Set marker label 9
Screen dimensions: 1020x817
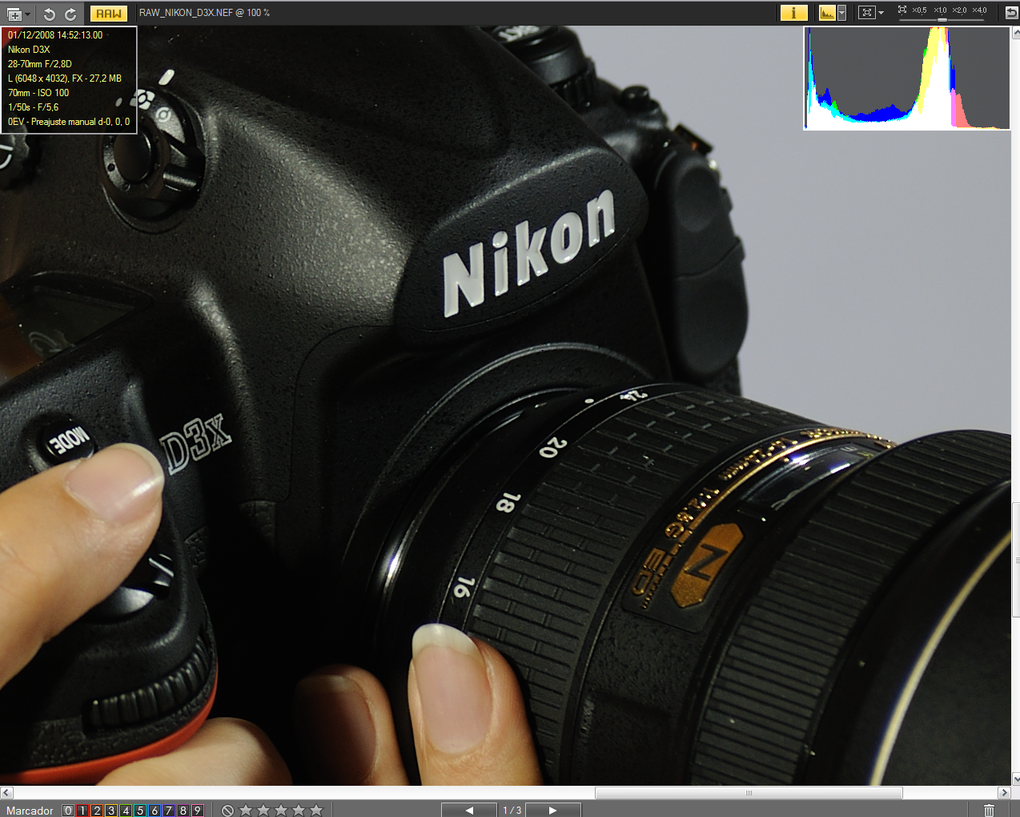196,810
